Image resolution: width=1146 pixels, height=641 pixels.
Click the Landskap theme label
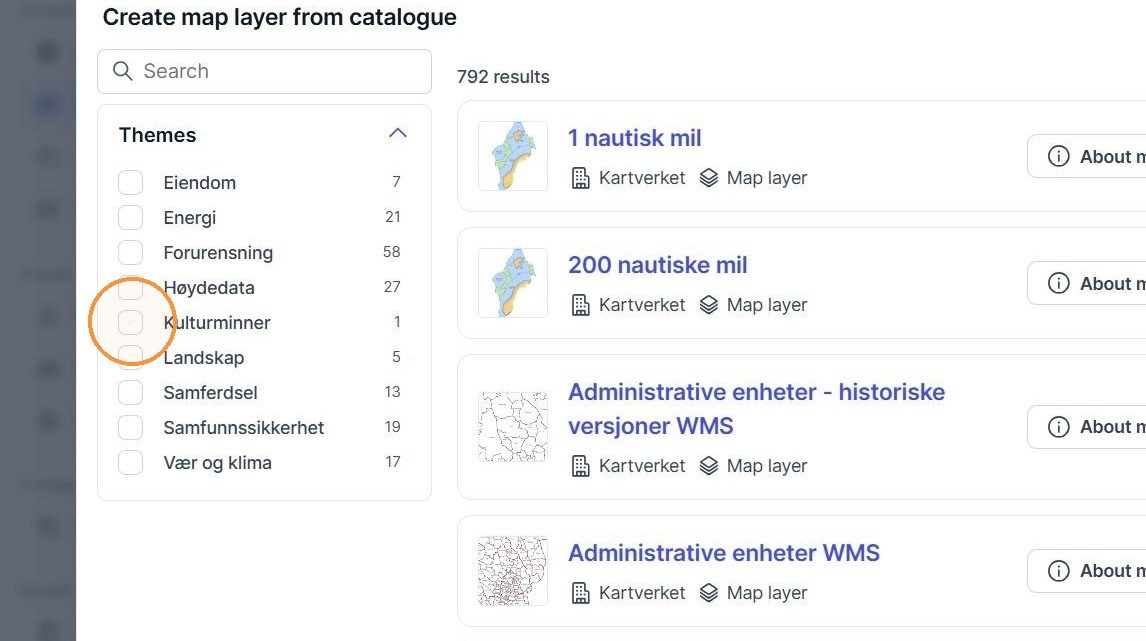pyautogui.click(x=204, y=358)
